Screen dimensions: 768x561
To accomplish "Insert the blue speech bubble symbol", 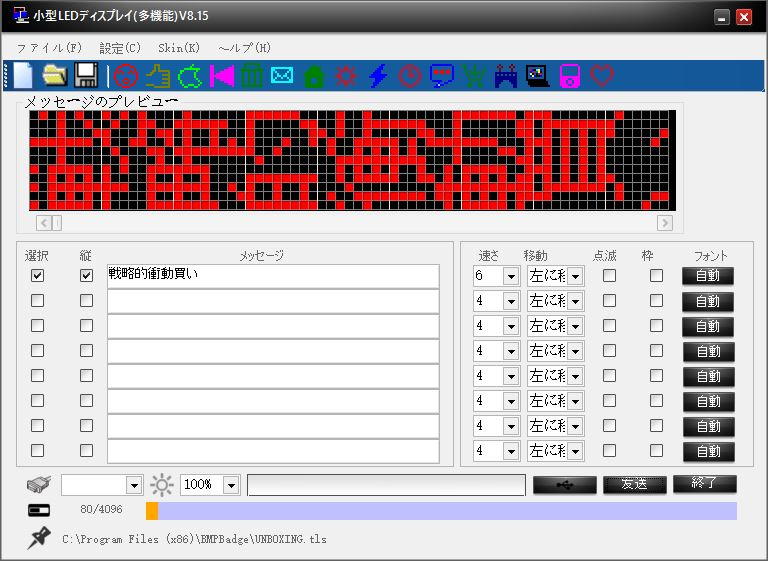I will [x=442, y=76].
